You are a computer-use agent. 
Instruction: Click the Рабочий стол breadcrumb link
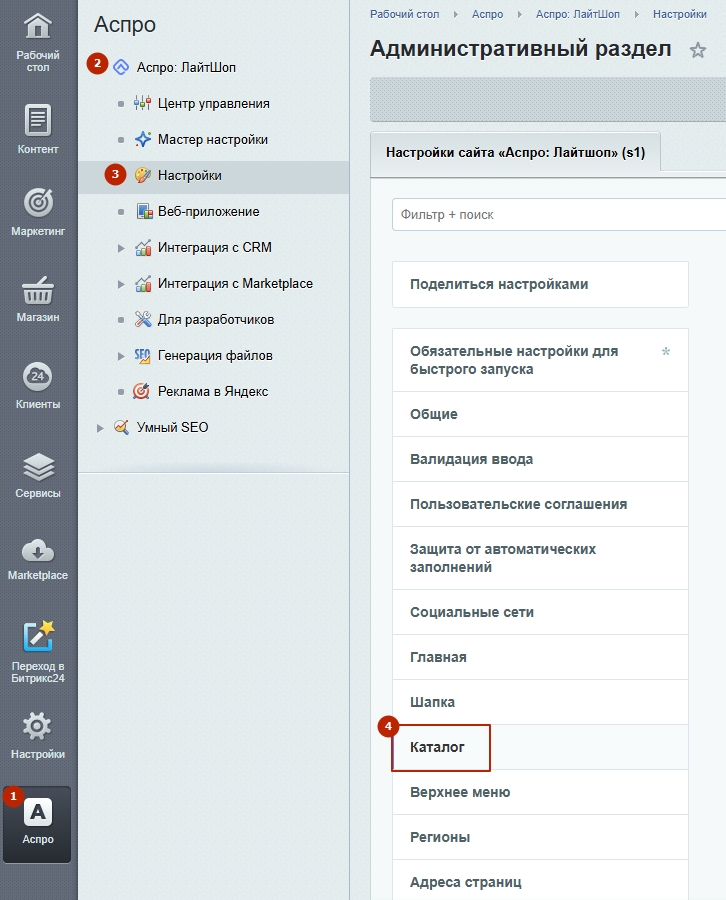tap(404, 14)
